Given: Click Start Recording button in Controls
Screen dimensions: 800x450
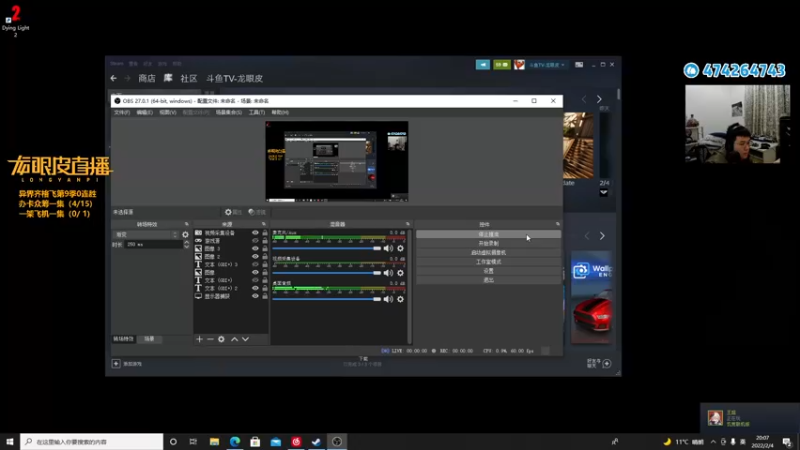Looking at the screenshot, I should click(x=488, y=243).
